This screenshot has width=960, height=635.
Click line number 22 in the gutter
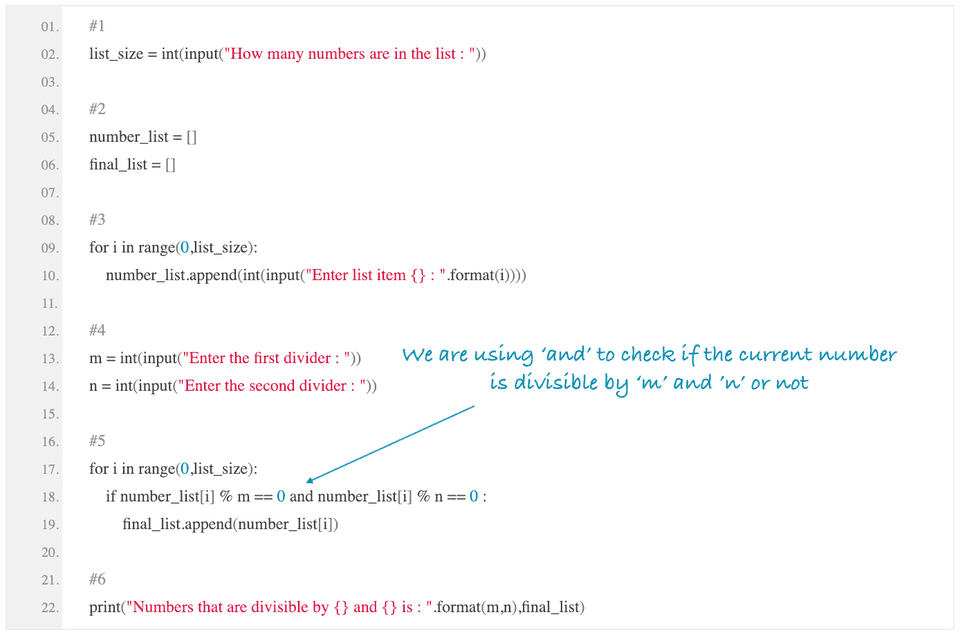click(x=50, y=607)
